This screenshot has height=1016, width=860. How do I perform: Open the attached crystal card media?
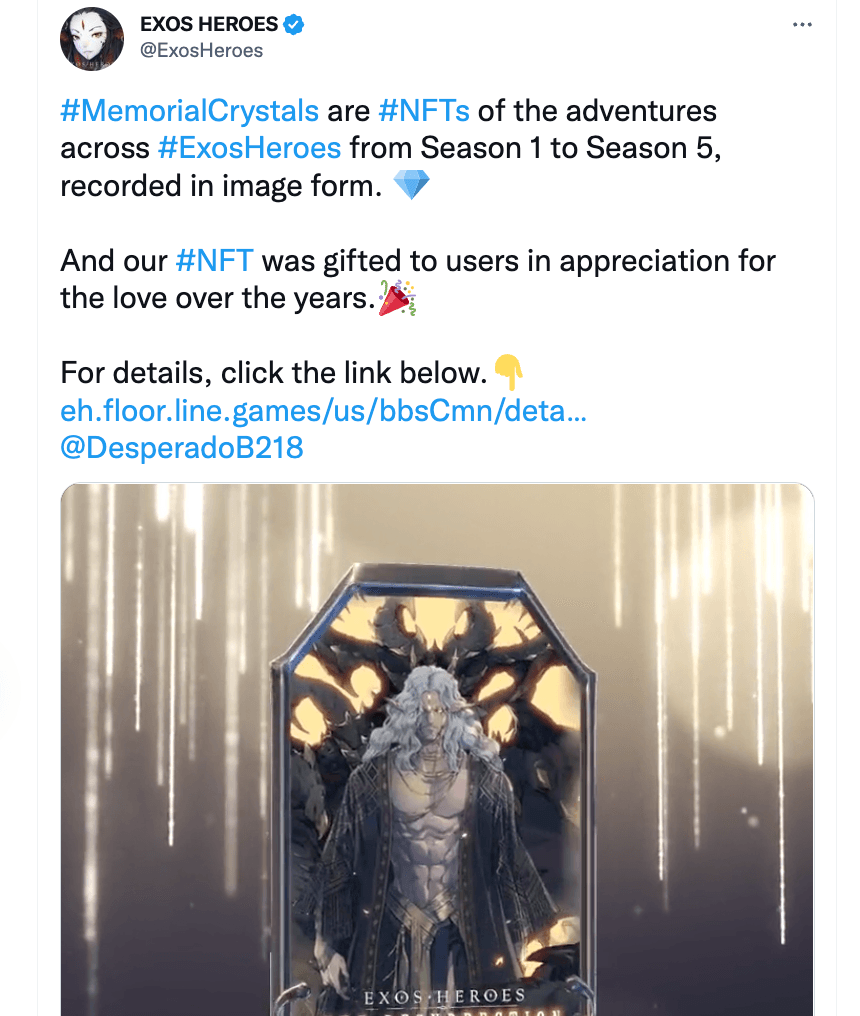click(437, 750)
